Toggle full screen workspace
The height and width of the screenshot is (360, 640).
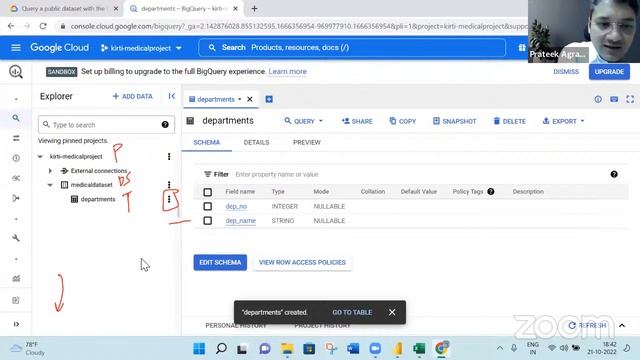pos(630,99)
